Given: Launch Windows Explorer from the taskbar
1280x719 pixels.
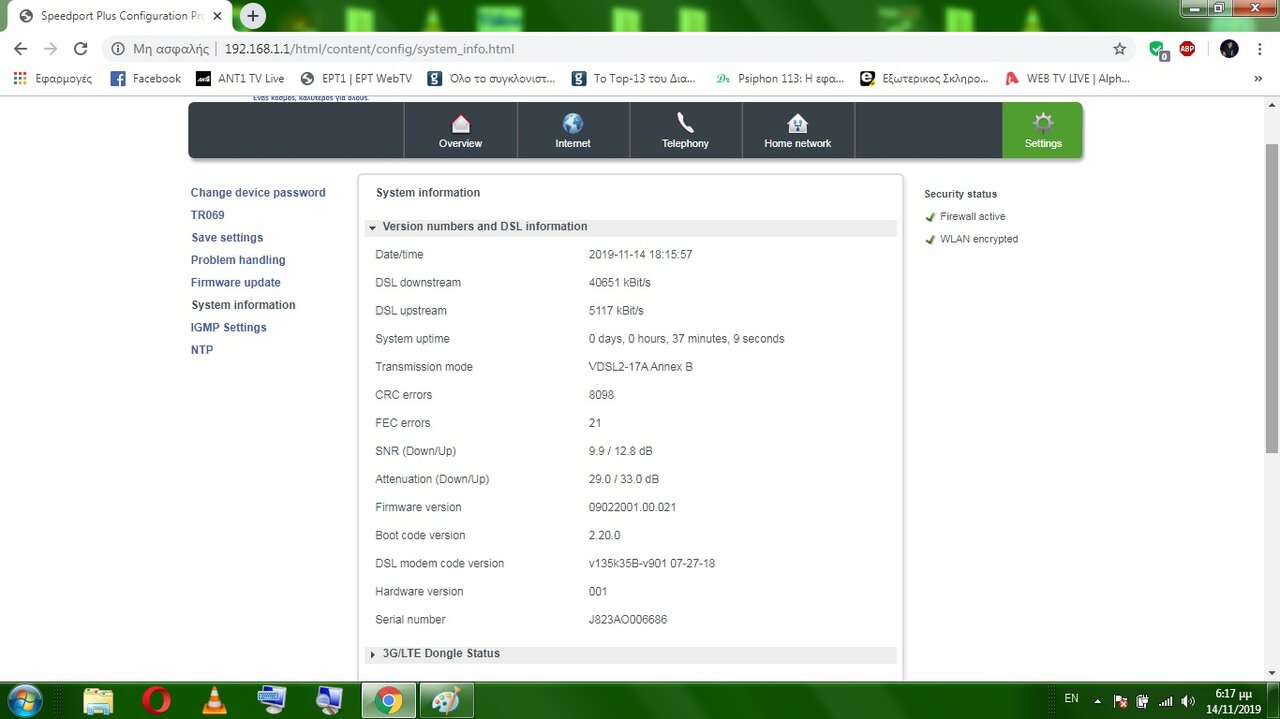Looking at the screenshot, I should (x=98, y=700).
